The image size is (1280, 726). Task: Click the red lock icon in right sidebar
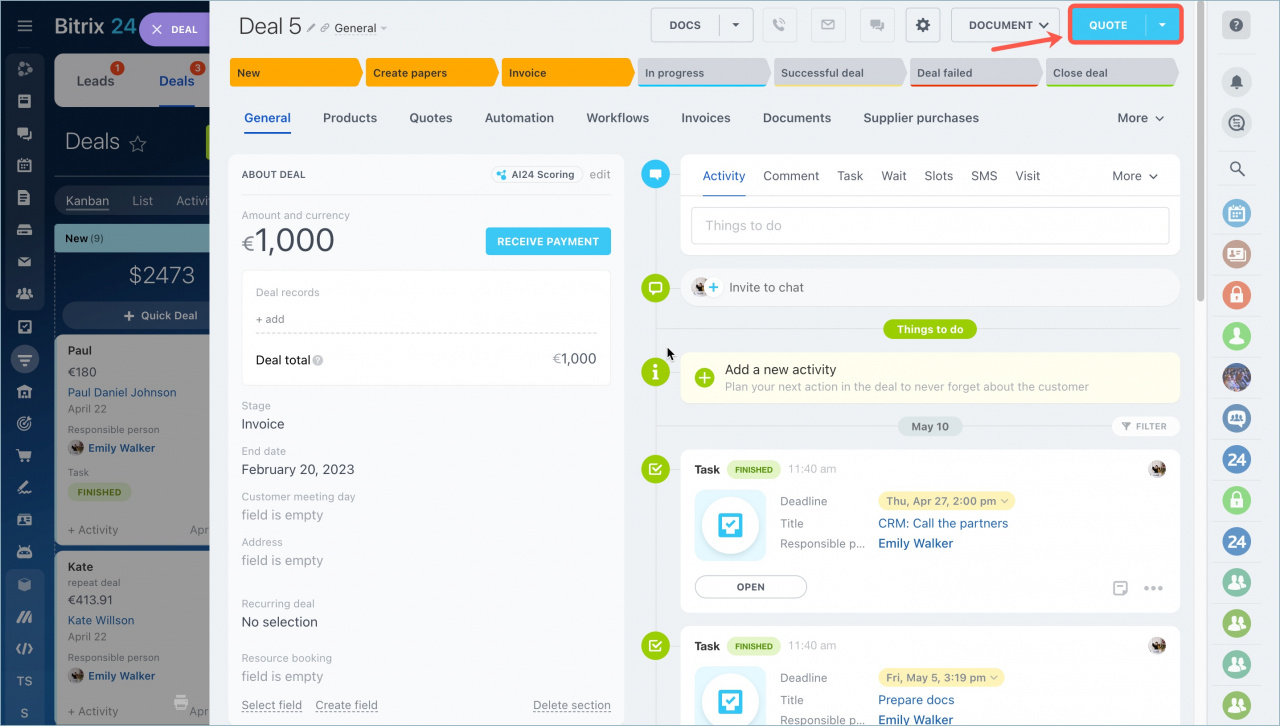1237,295
